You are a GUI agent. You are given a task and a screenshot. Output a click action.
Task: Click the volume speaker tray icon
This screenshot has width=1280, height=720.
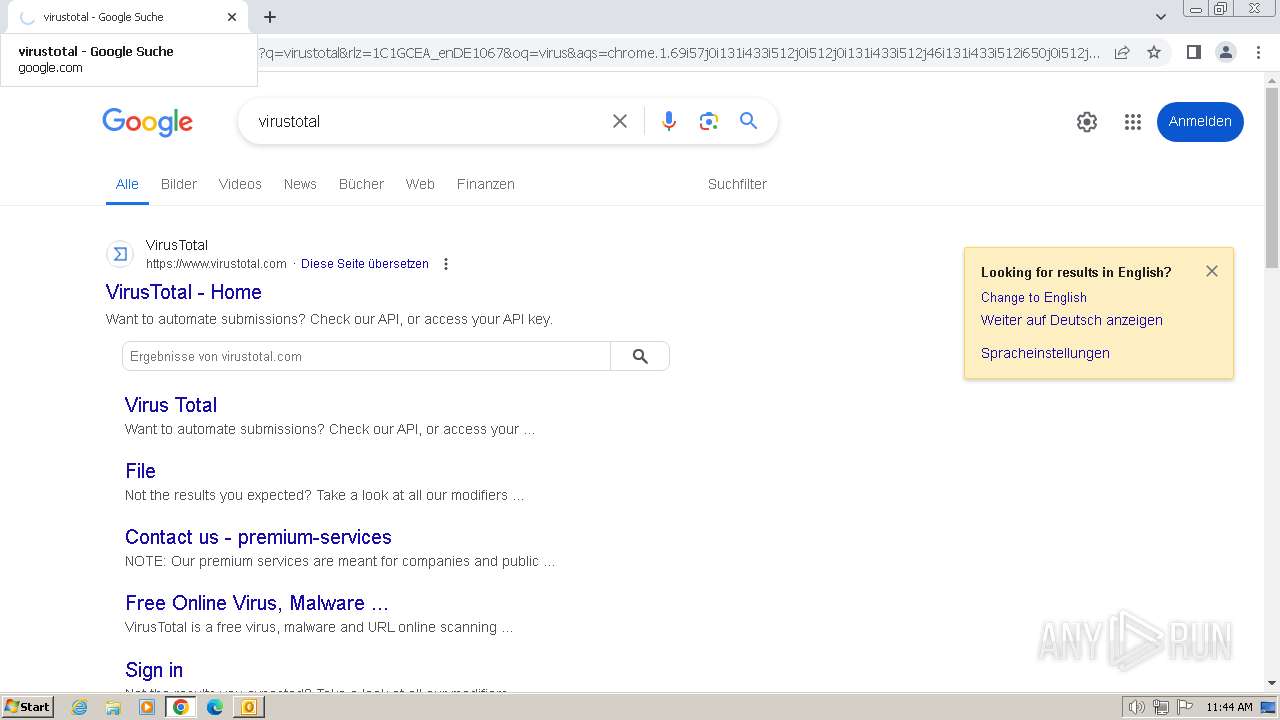pos(1137,707)
